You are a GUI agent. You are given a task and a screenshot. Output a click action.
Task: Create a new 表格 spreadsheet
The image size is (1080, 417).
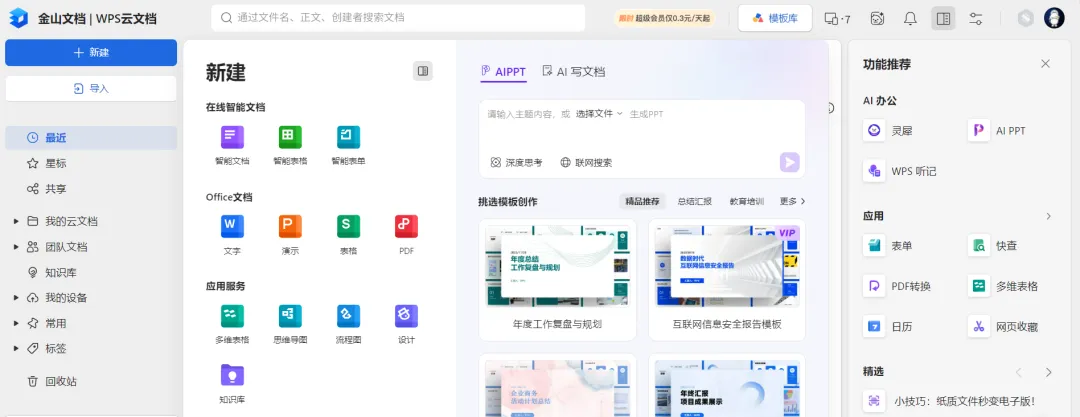pos(349,234)
